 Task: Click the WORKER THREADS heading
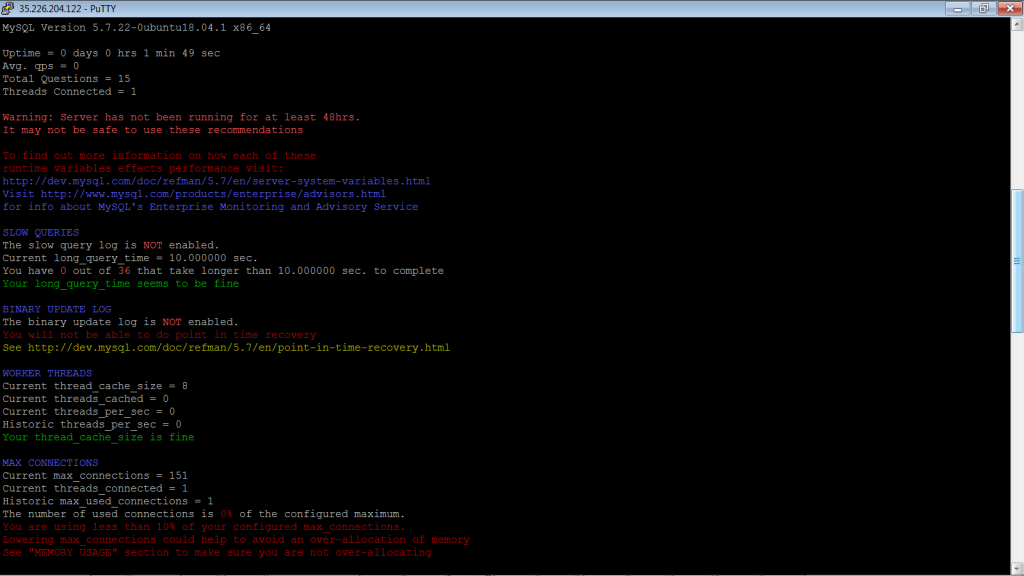46,374
